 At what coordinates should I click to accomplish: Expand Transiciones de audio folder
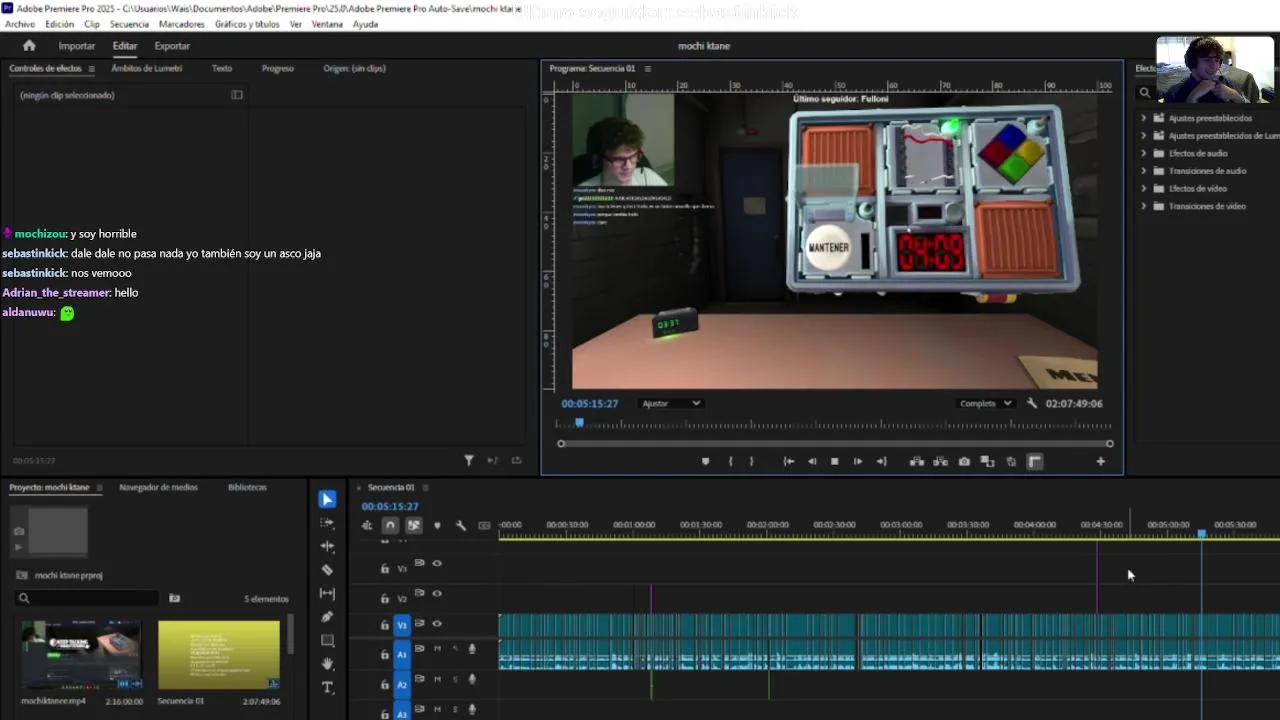1144,171
